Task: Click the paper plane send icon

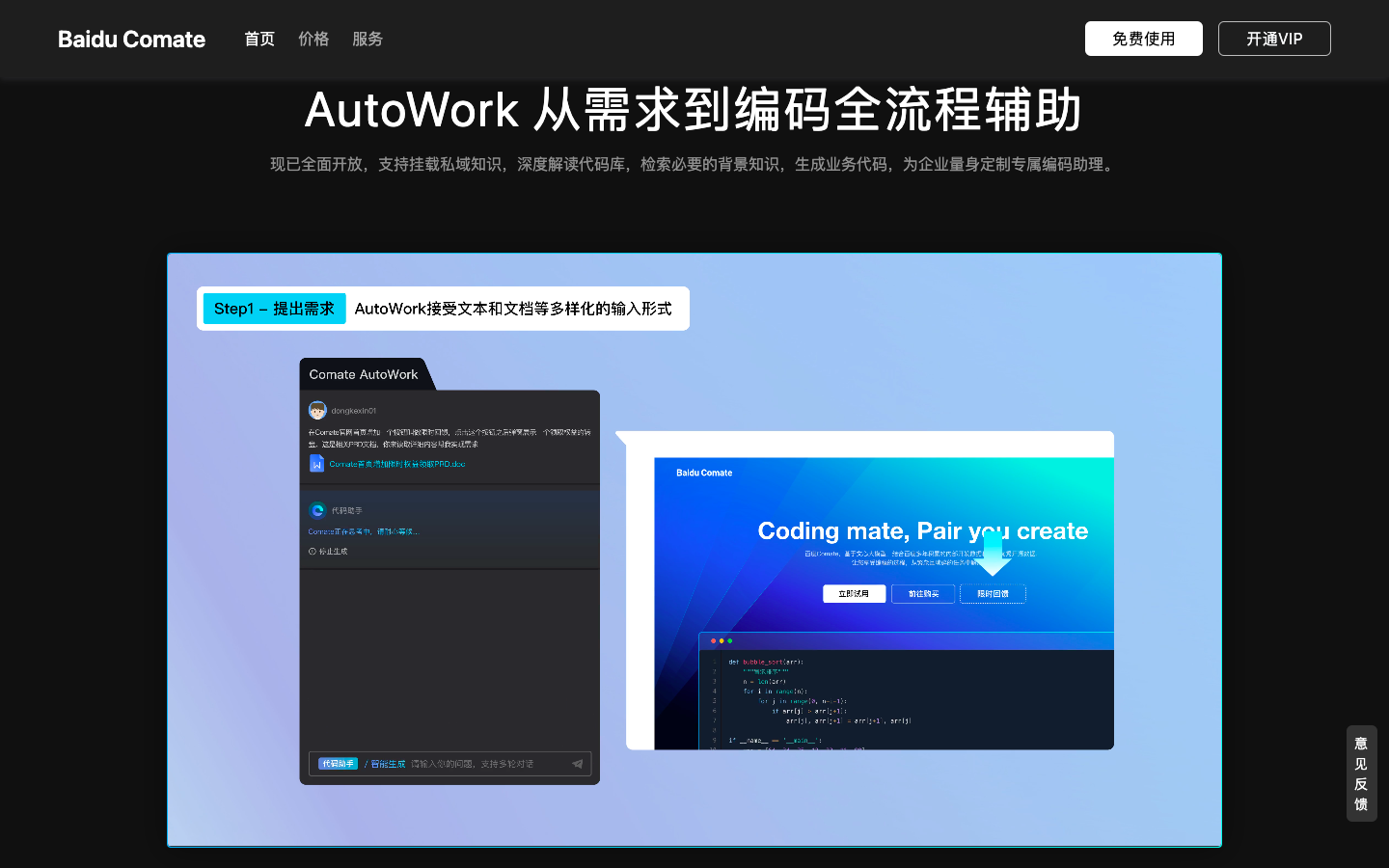Action: tap(577, 763)
